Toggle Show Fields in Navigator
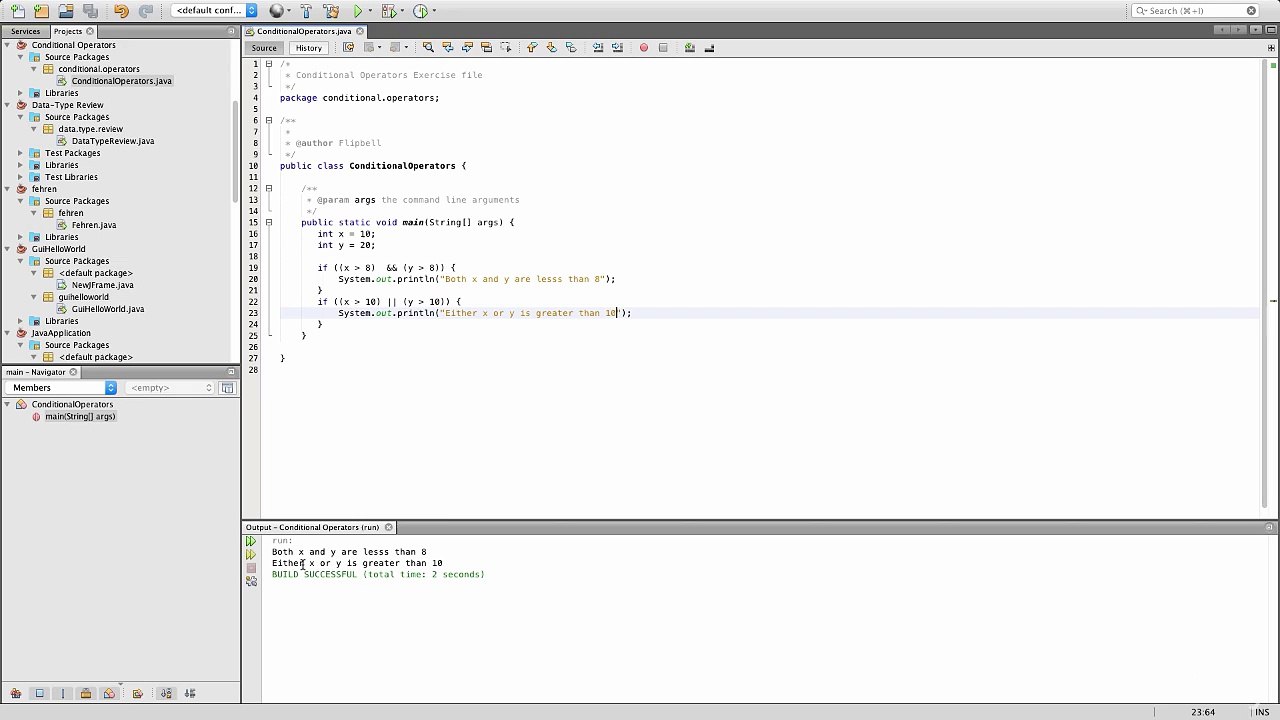Image resolution: width=1280 pixels, height=720 pixels. click(x=40, y=694)
